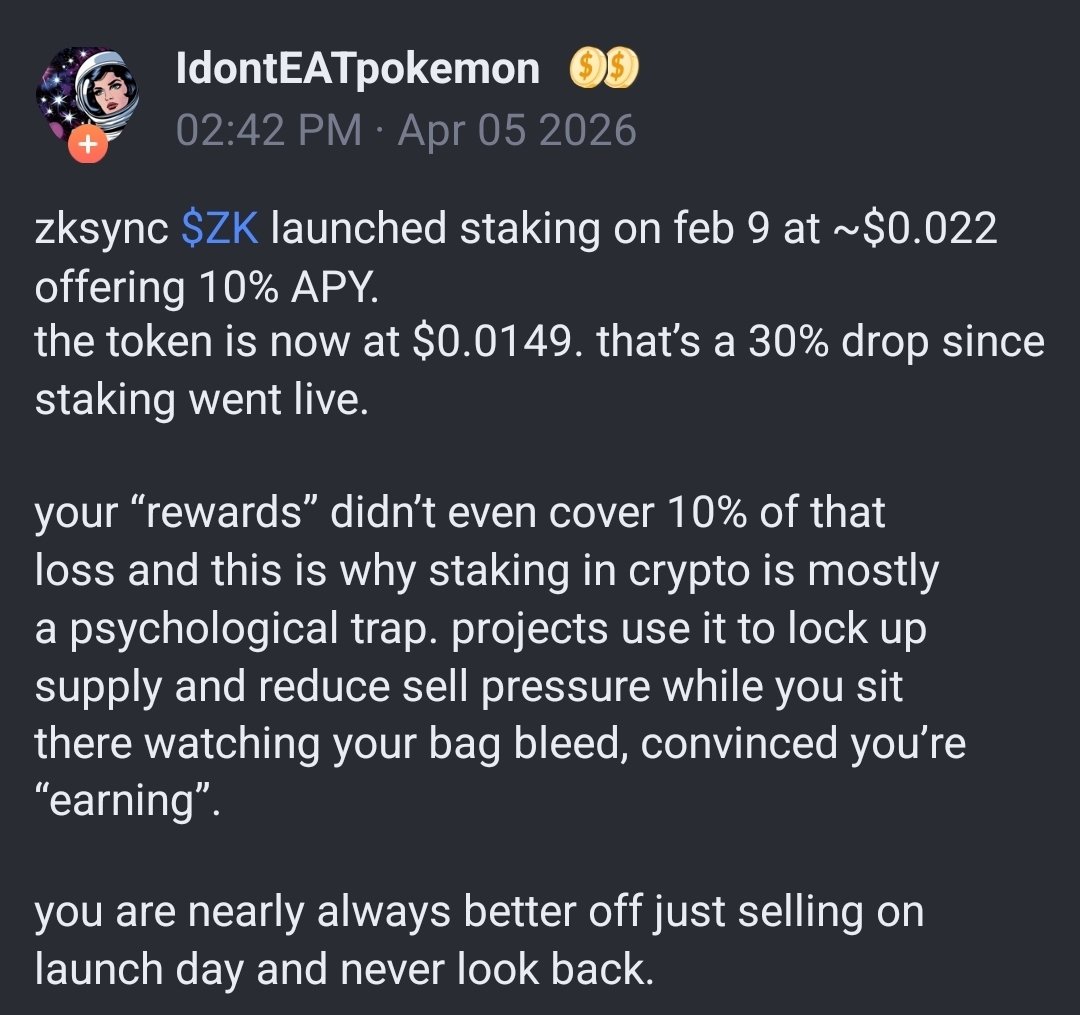This screenshot has height=1015, width=1080.
Task: Click the "launch day and never look back" line
Action: 343,971
